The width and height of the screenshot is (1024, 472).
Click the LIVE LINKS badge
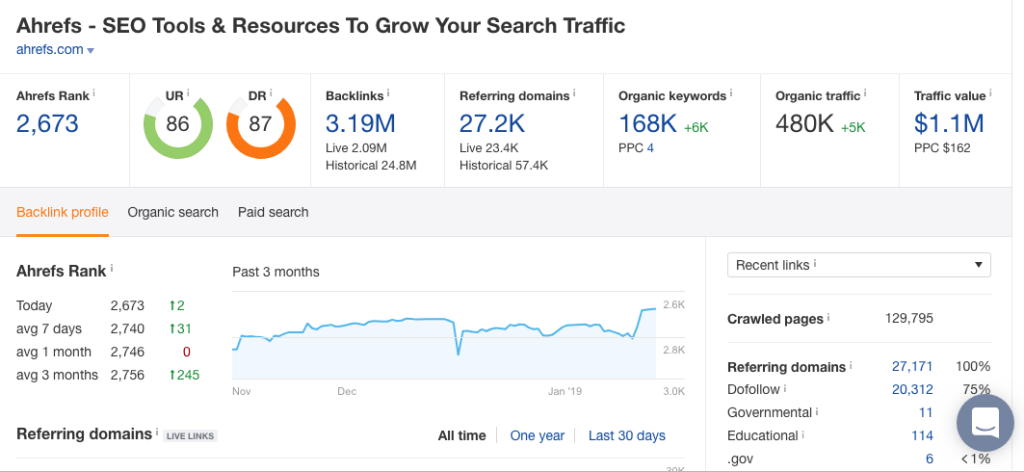[x=190, y=436]
